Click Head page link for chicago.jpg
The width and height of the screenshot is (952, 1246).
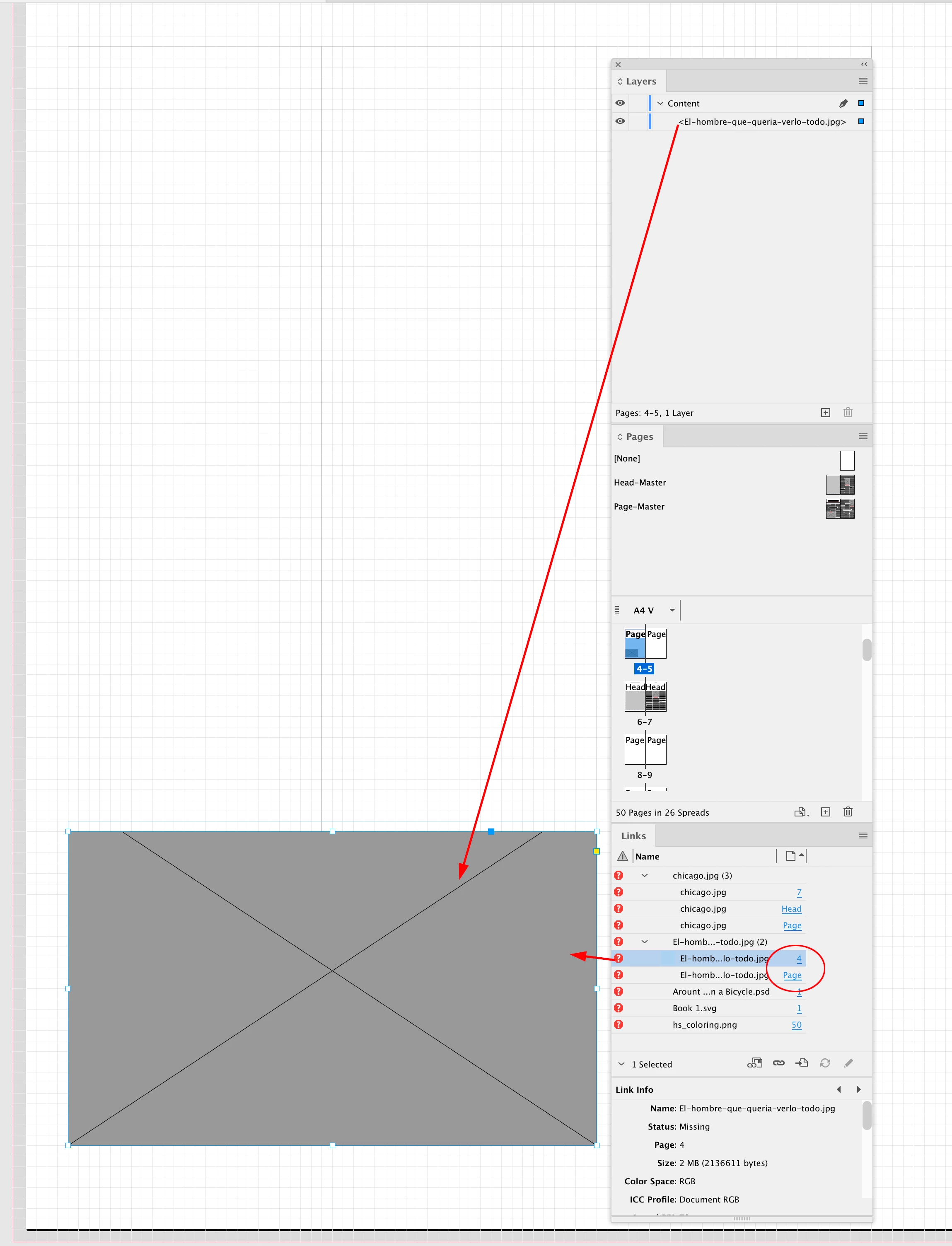click(791, 909)
